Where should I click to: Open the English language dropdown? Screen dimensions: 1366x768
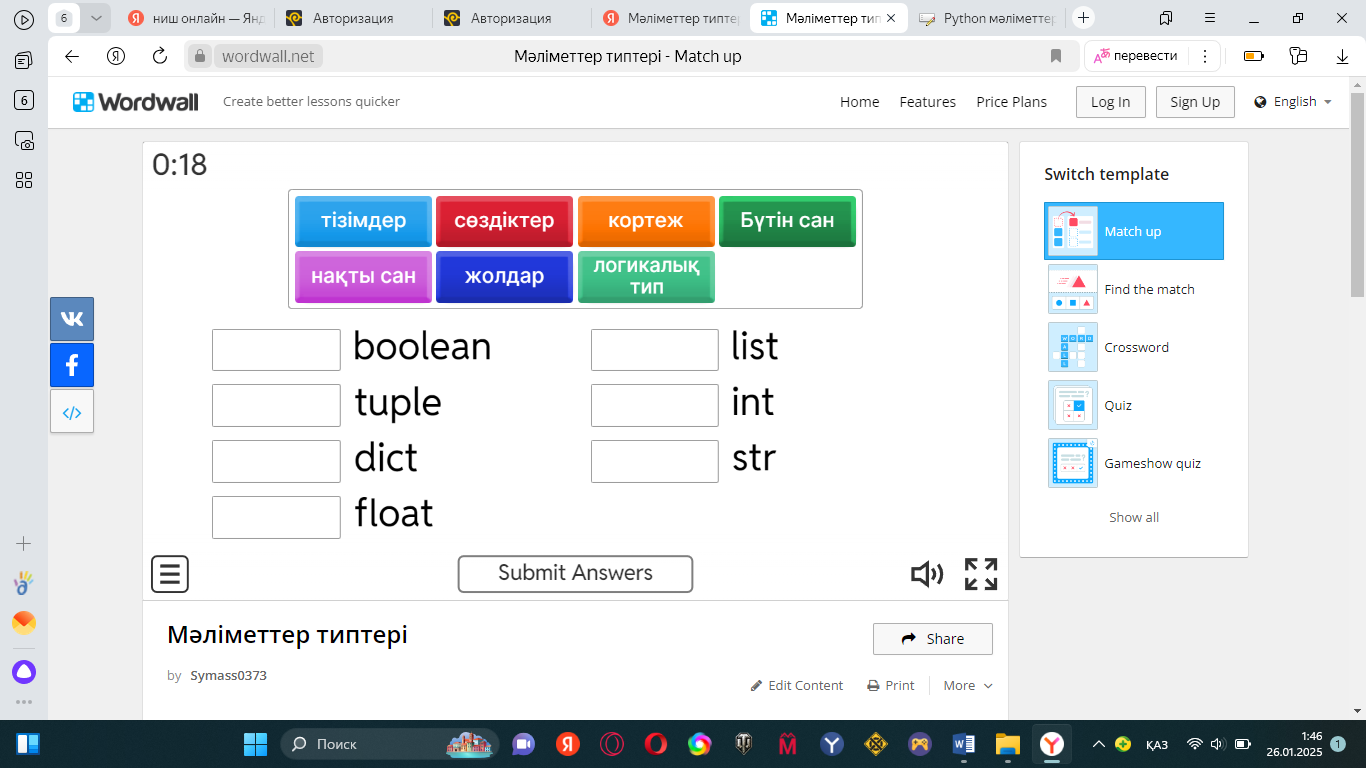[1293, 102]
